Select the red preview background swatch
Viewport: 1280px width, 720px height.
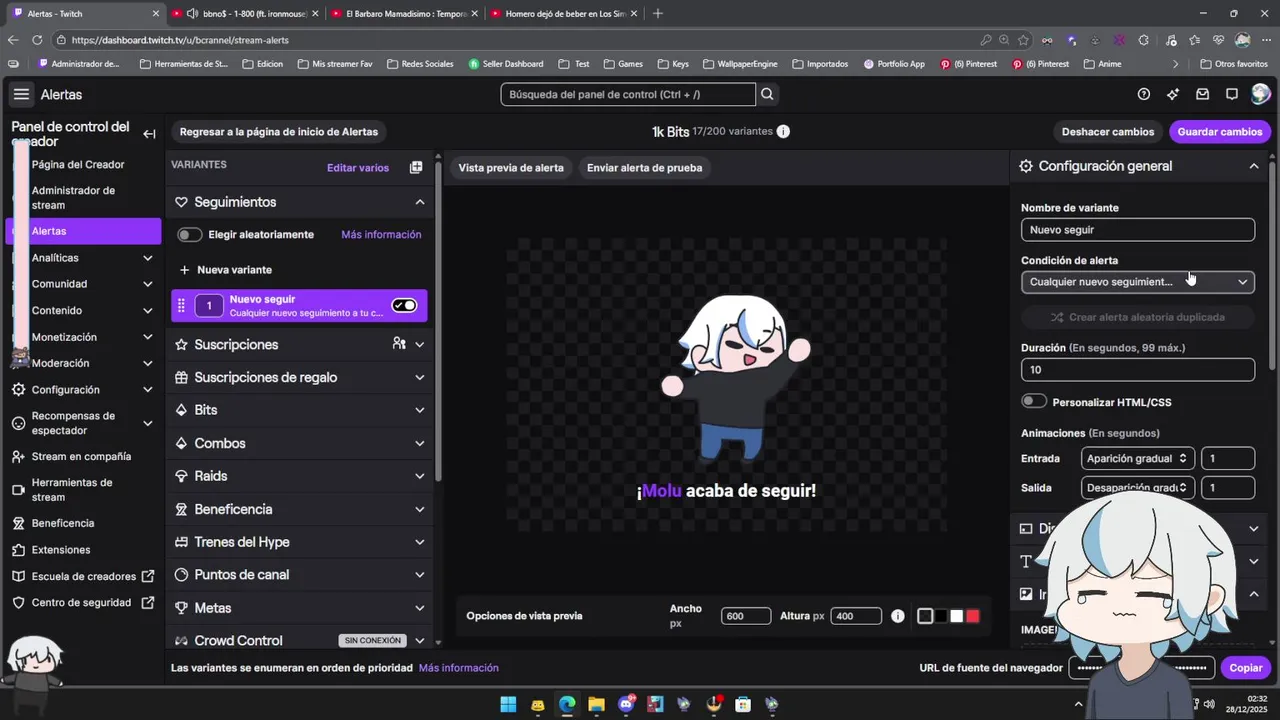tap(973, 616)
